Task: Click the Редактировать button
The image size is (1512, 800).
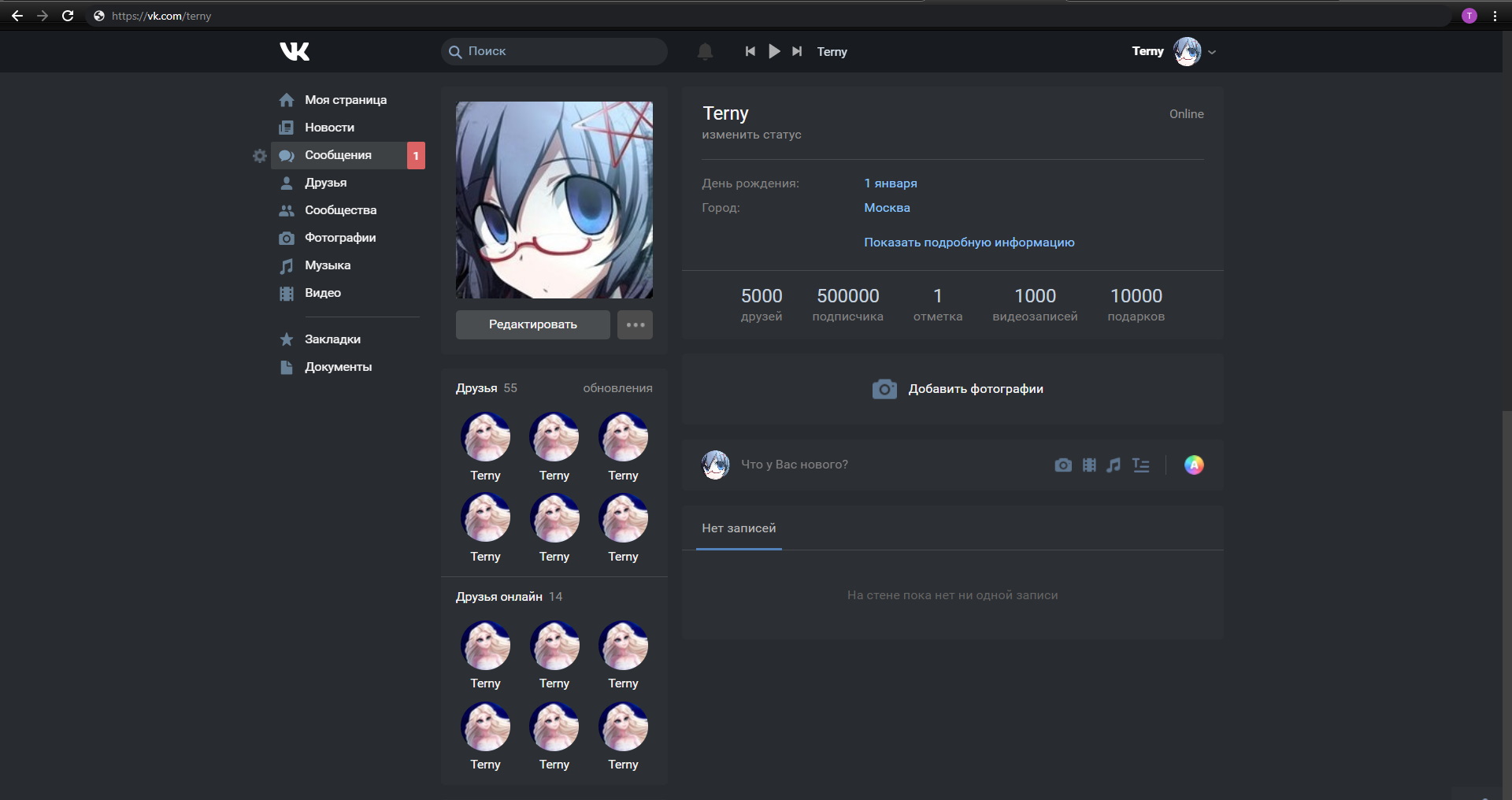Action: [x=533, y=324]
